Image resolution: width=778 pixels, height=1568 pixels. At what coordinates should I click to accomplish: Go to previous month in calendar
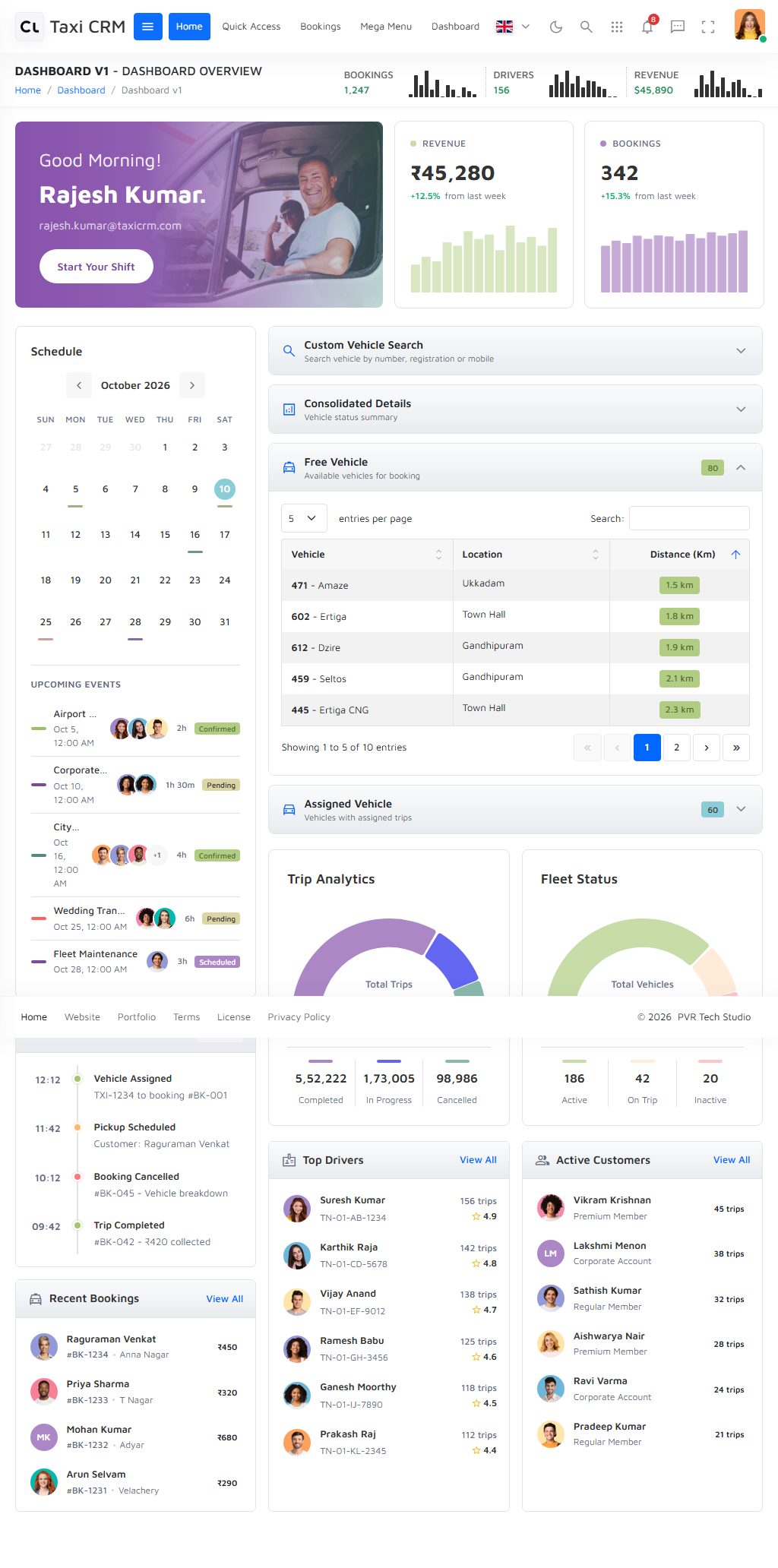(x=79, y=385)
